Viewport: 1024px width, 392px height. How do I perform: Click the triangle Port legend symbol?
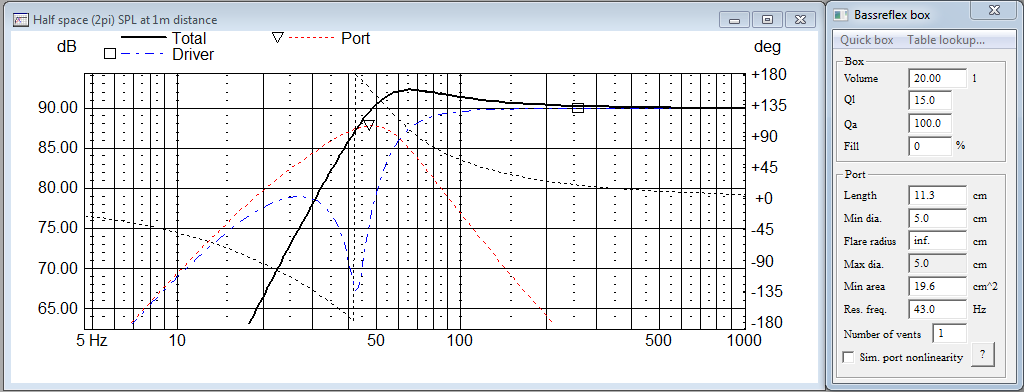tap(277, 38)
